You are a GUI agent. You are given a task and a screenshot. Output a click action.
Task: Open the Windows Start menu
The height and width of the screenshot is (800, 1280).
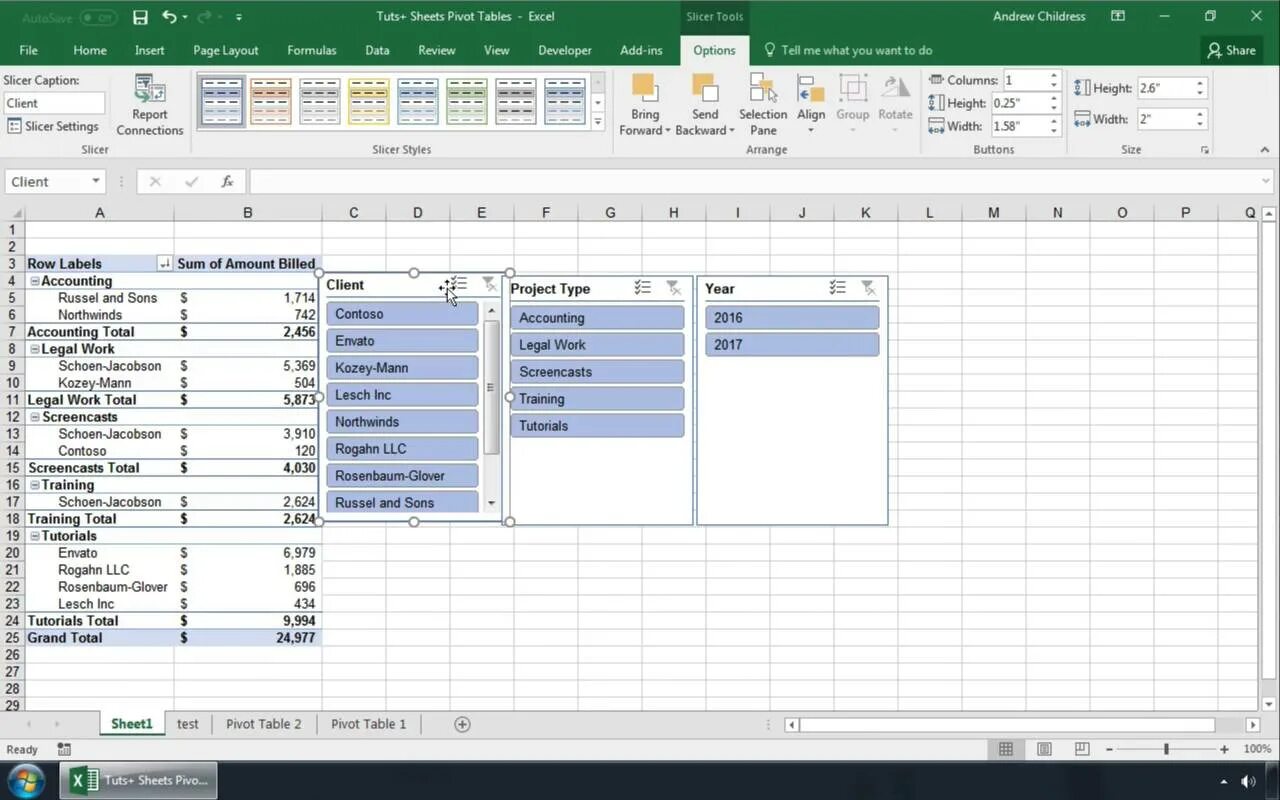(26, 780)
